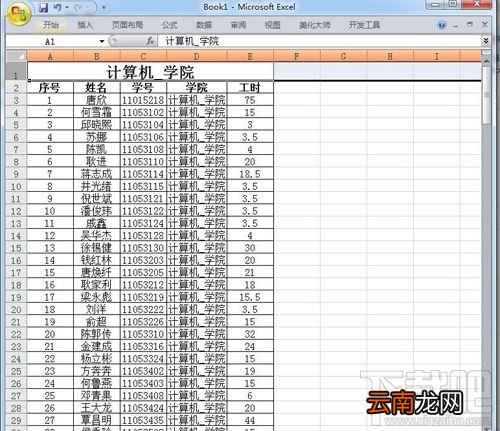
Task: Open the 开始 ribbon tab
Action: (x=51, y=25)
